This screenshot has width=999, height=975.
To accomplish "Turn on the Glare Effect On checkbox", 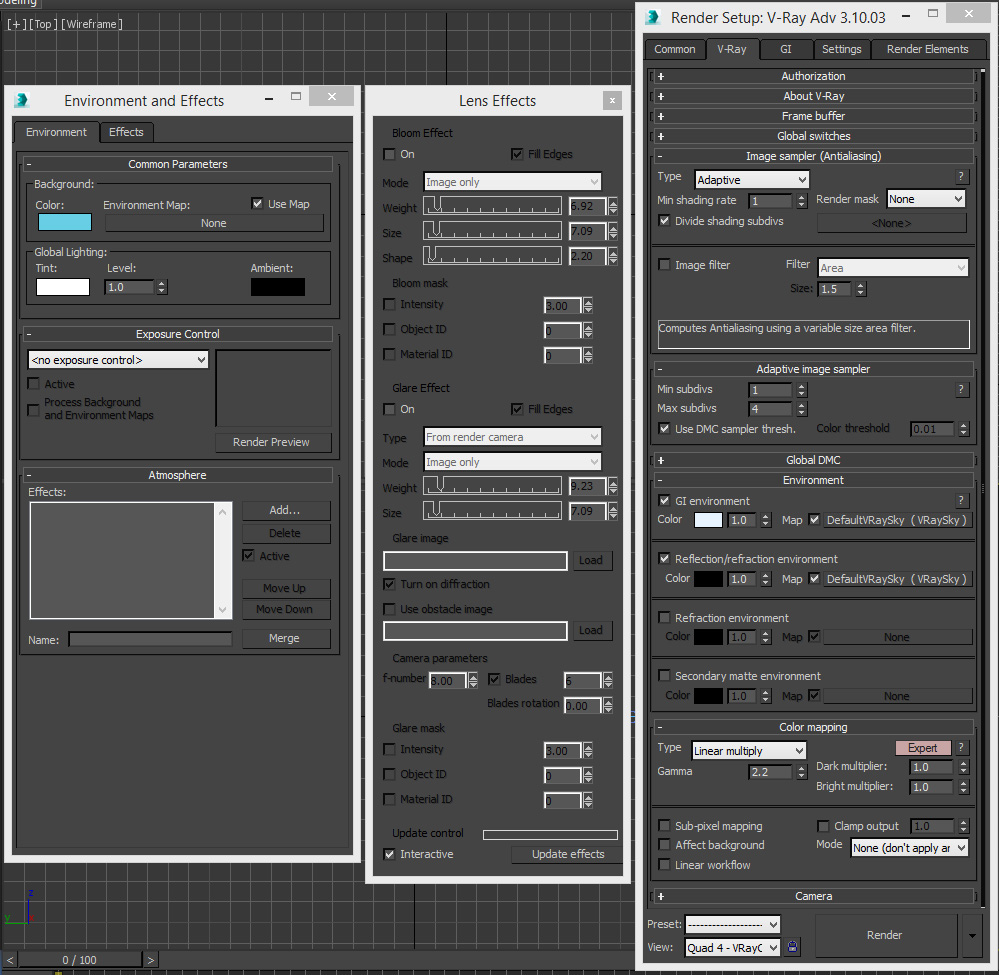I will pyautogui.click(x=389, y=409).
